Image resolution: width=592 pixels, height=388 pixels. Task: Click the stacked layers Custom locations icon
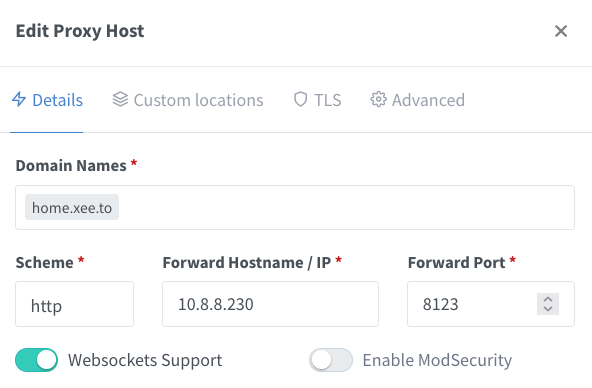click(x=120, y=100)
